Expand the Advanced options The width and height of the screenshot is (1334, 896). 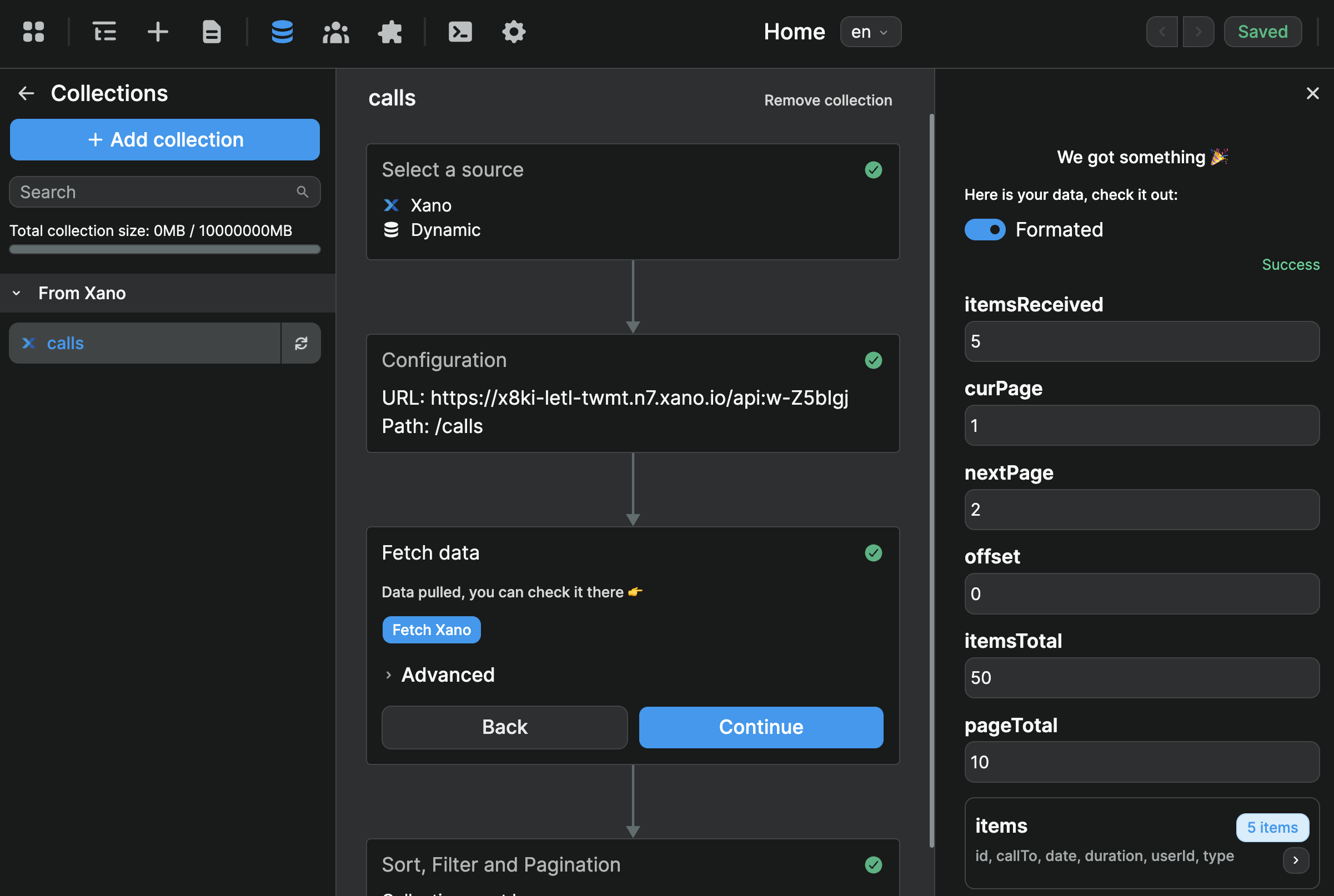pyautogui.click(x=439, y=675)
